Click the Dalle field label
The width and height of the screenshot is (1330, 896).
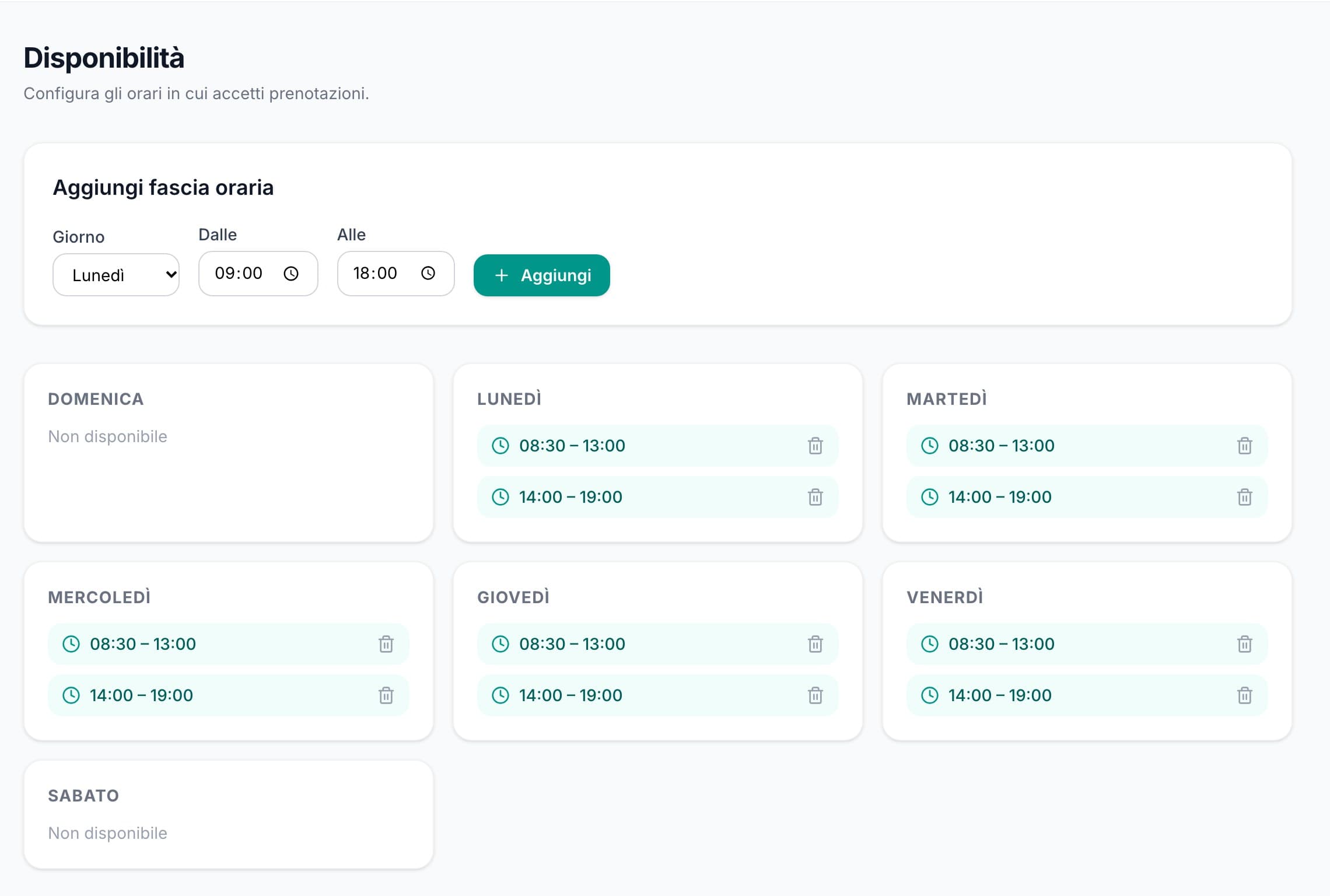click(218, 235)
